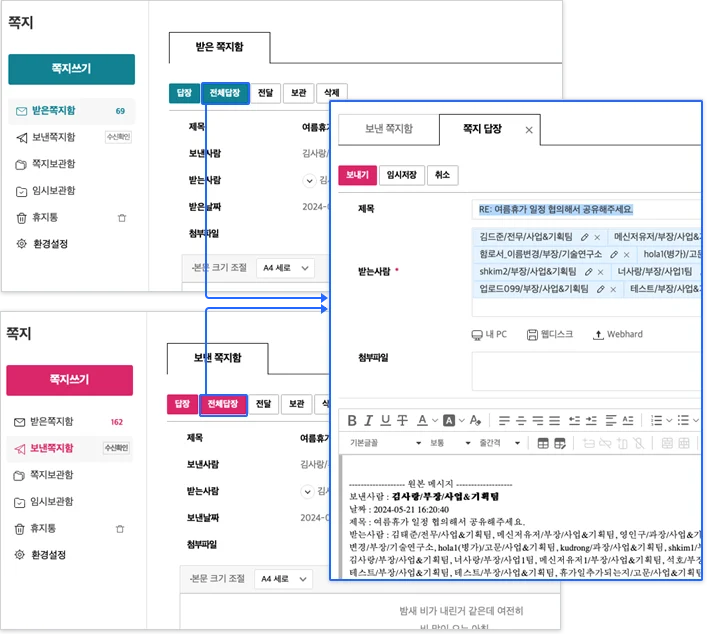
Task: Switch to the 보낸 쪽지함 tab in reply window
Action: 388,129
